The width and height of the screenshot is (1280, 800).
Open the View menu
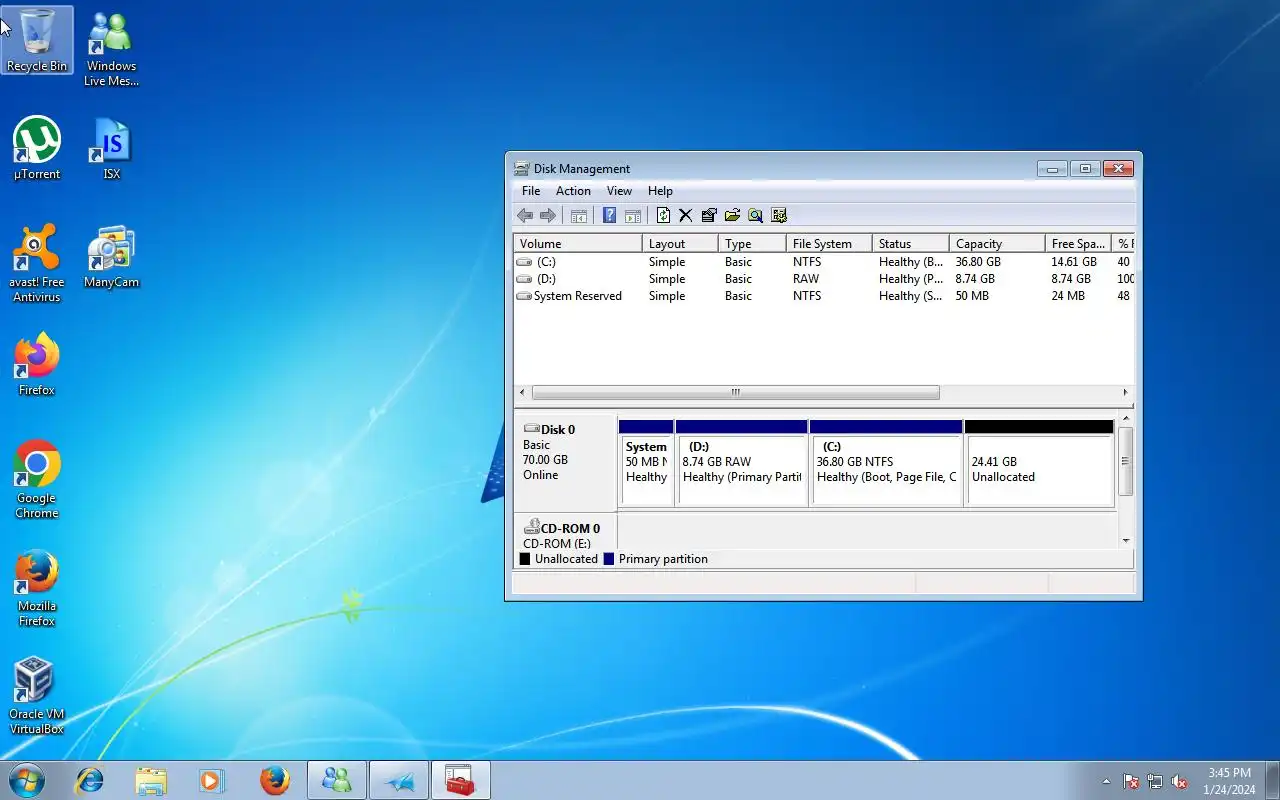619,191
